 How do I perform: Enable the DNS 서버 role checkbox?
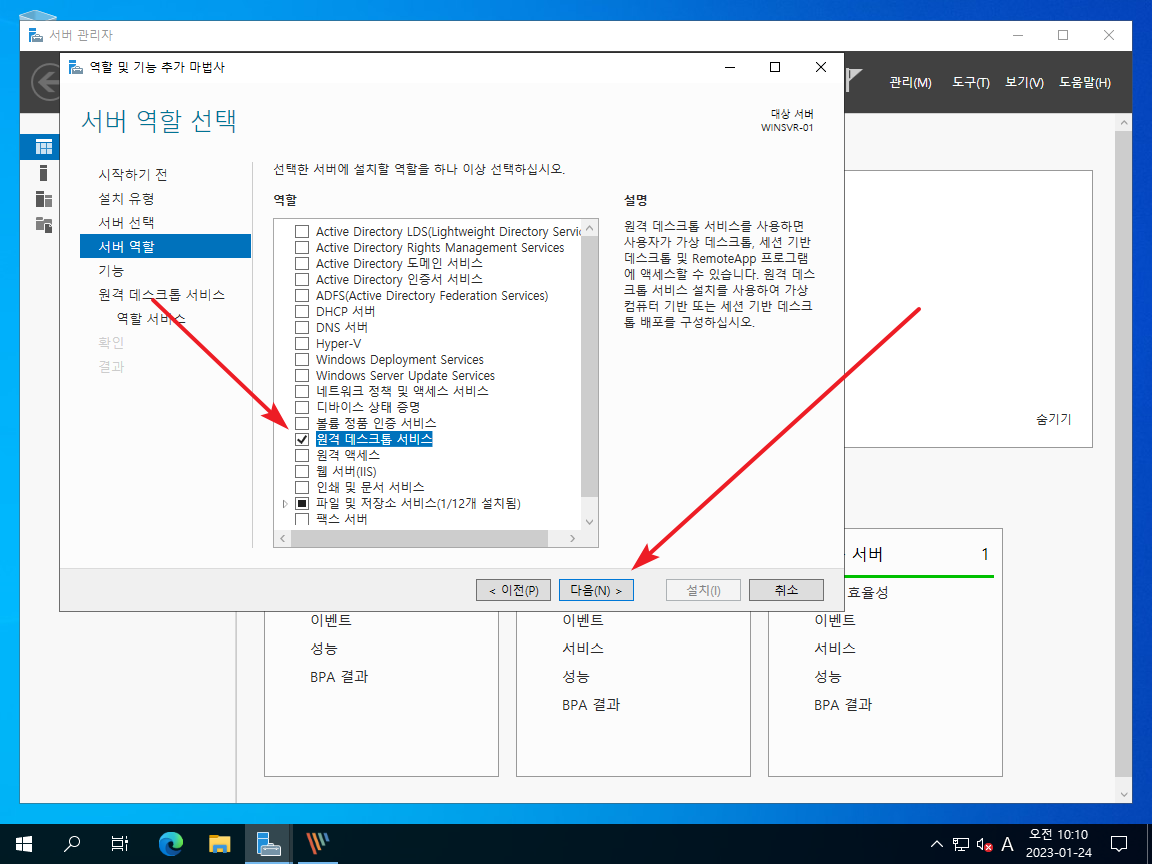tap(302, 327)
